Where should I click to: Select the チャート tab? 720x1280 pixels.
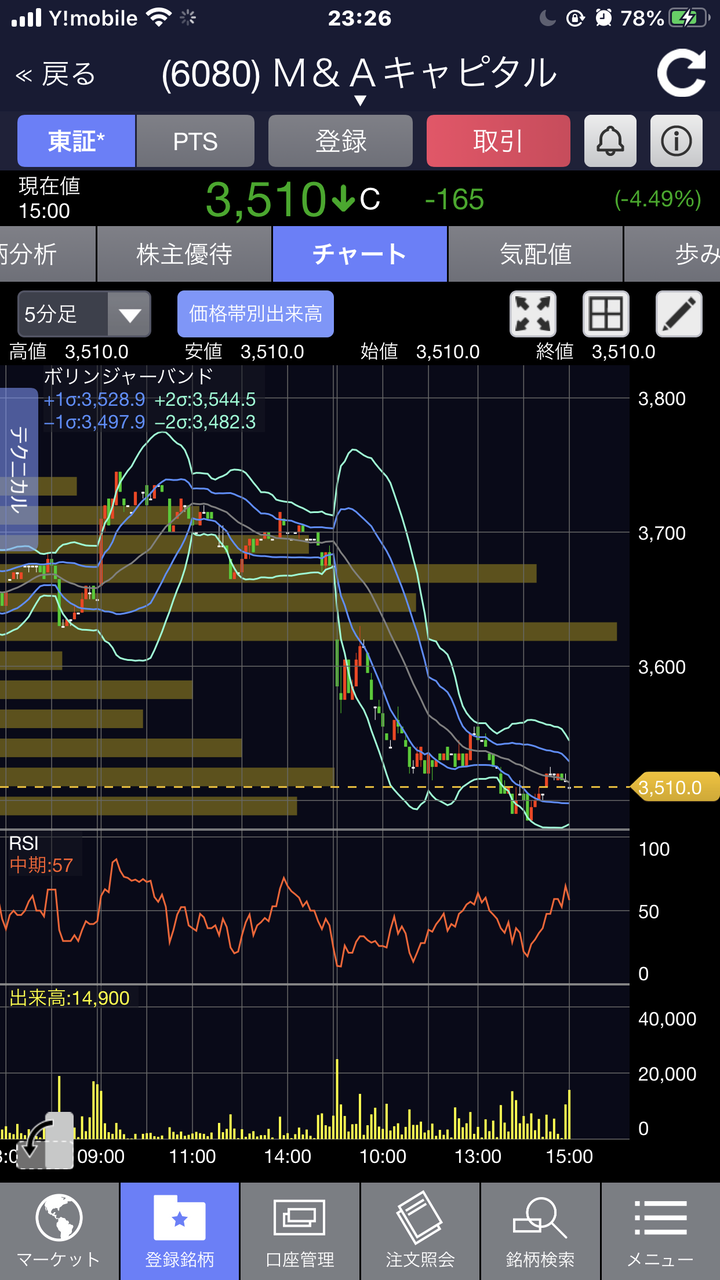pos(360,254)
